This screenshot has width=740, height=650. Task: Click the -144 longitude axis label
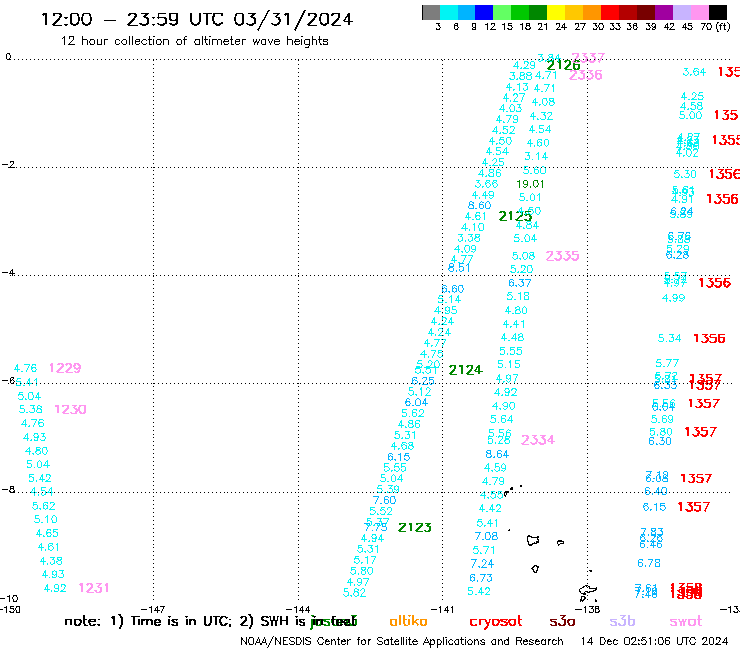click(298, 609)
